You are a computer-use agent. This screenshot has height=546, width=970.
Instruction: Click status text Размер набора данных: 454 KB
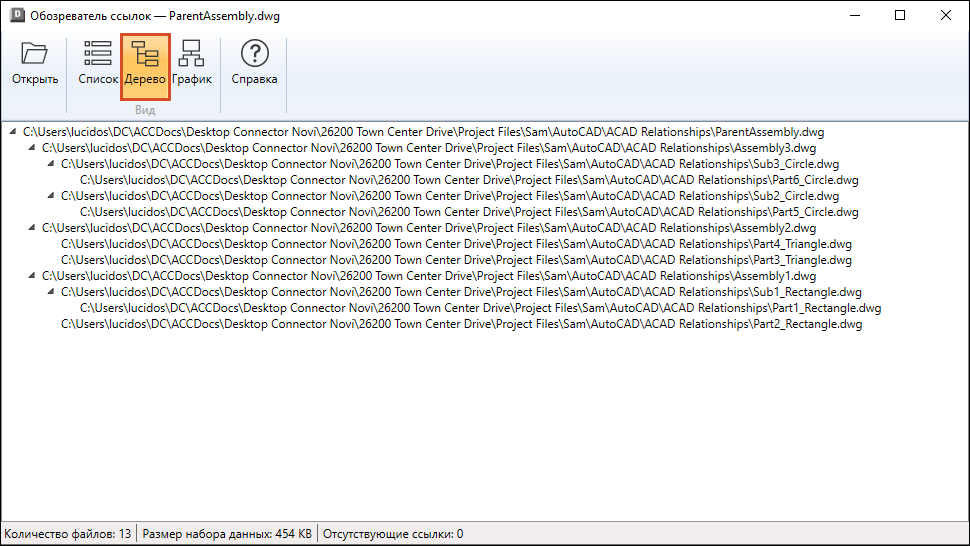tap(227, 534)
